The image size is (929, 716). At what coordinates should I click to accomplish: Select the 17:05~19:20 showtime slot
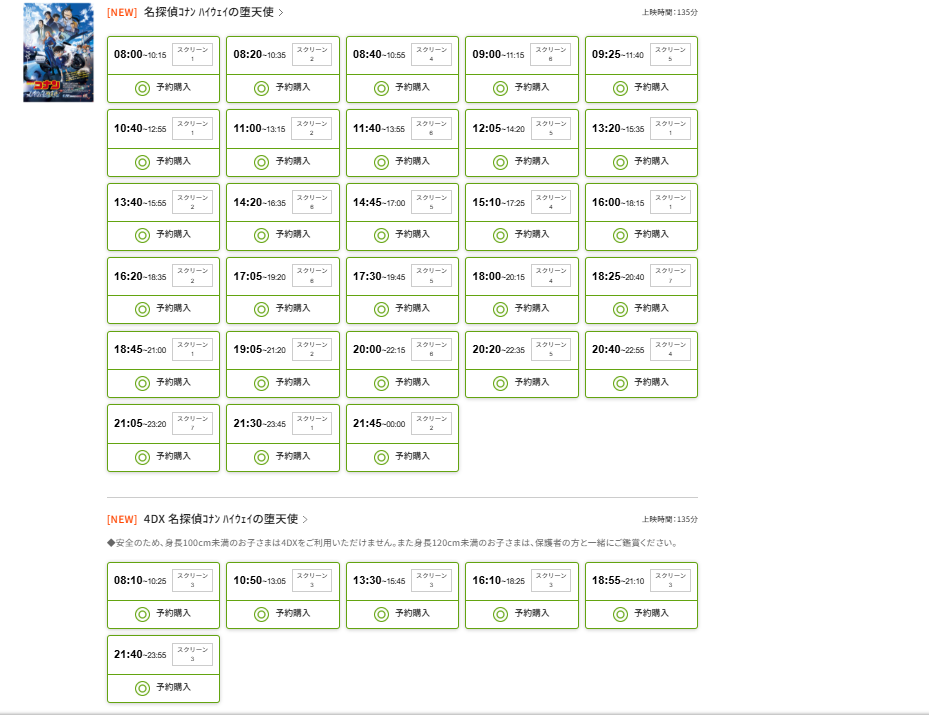[x=259, y=277]
